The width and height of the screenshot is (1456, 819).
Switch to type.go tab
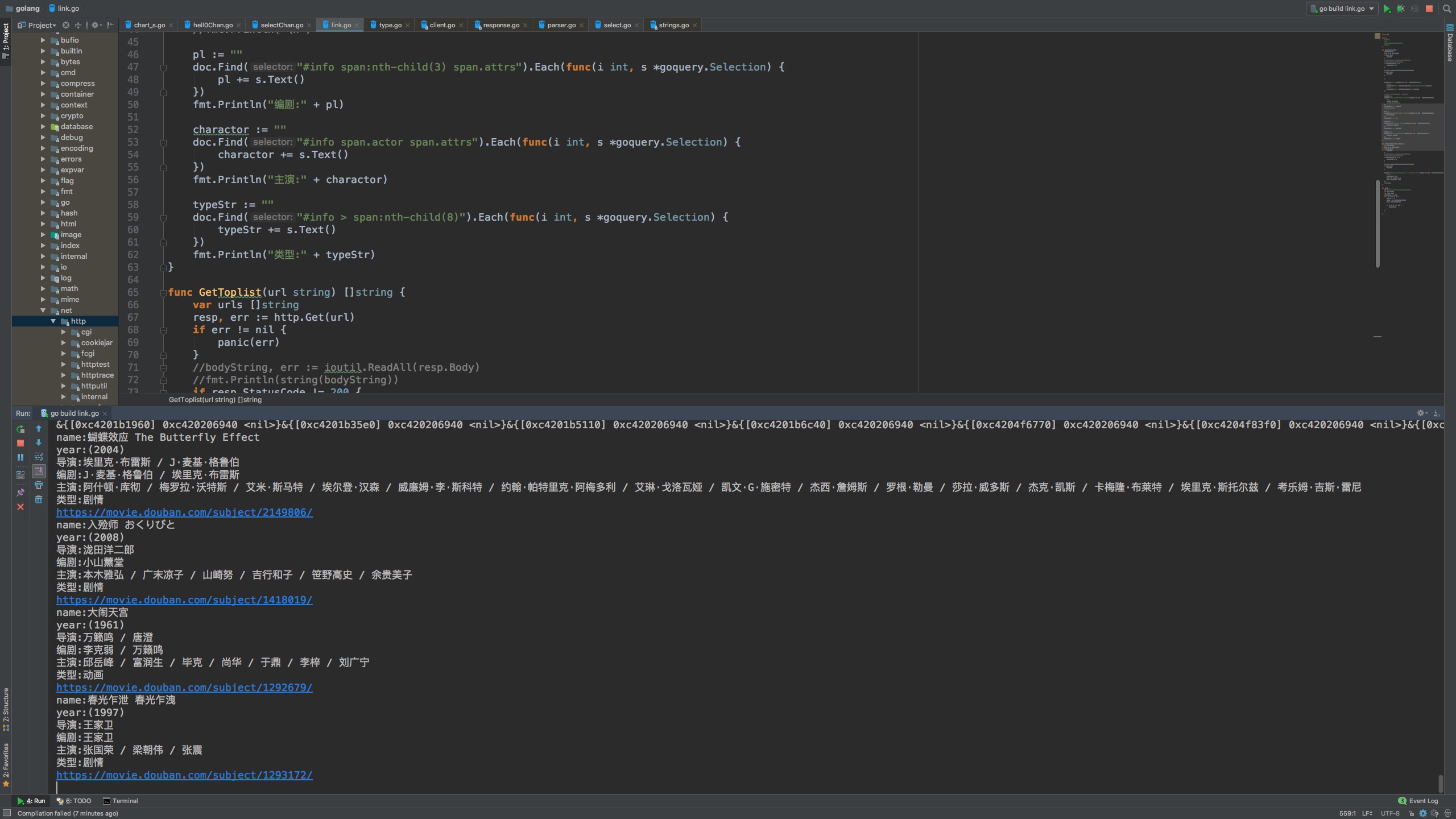[x=390, y=25]
